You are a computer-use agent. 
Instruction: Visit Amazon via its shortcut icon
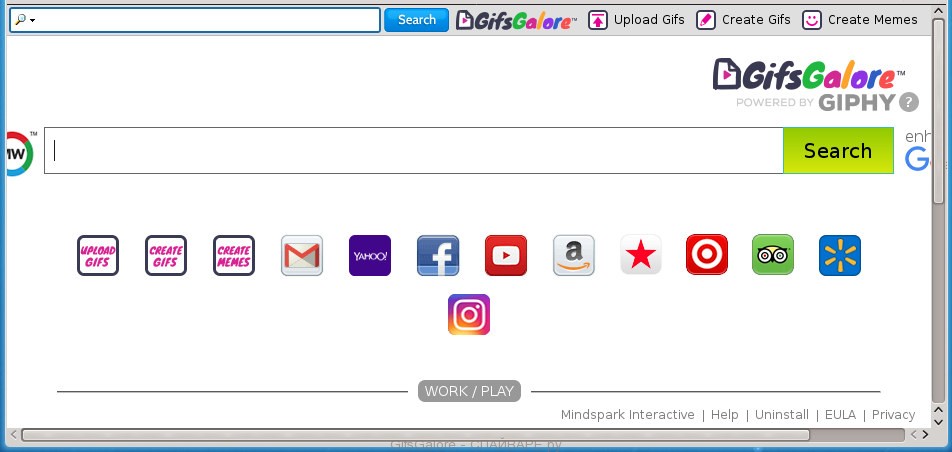pos(574,255)
